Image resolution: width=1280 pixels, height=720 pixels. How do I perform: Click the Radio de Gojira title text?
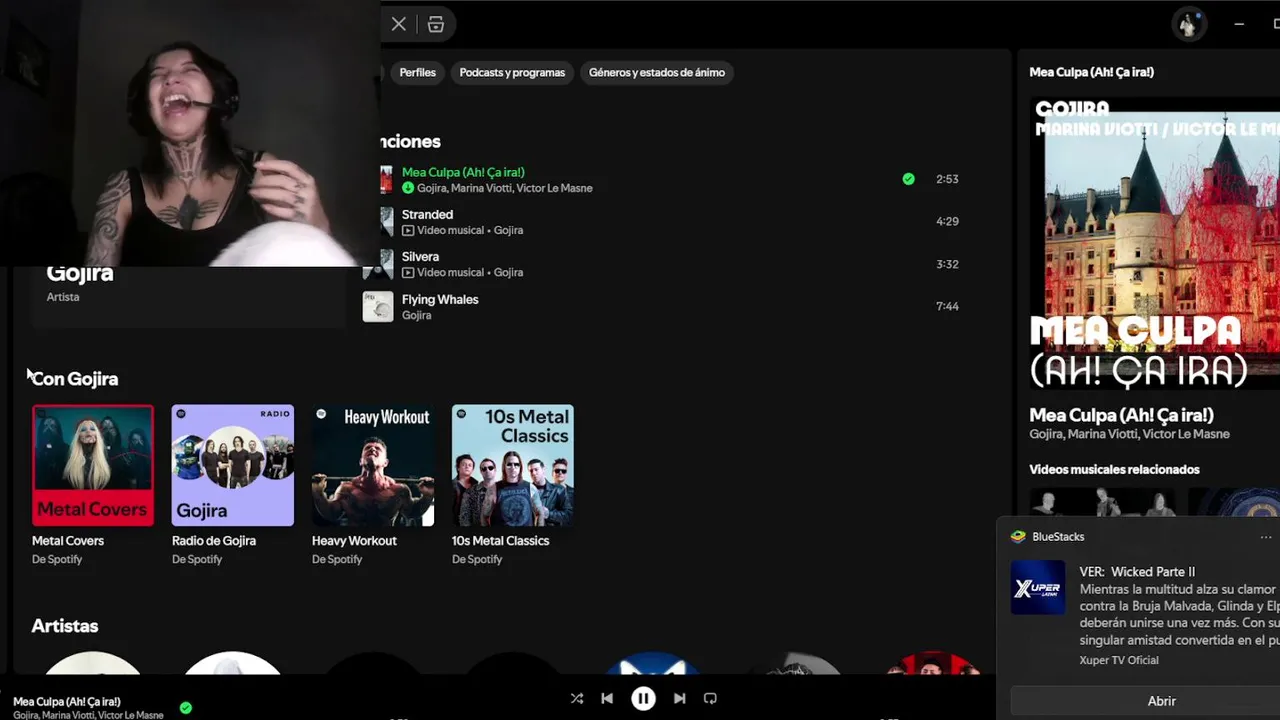214,541
